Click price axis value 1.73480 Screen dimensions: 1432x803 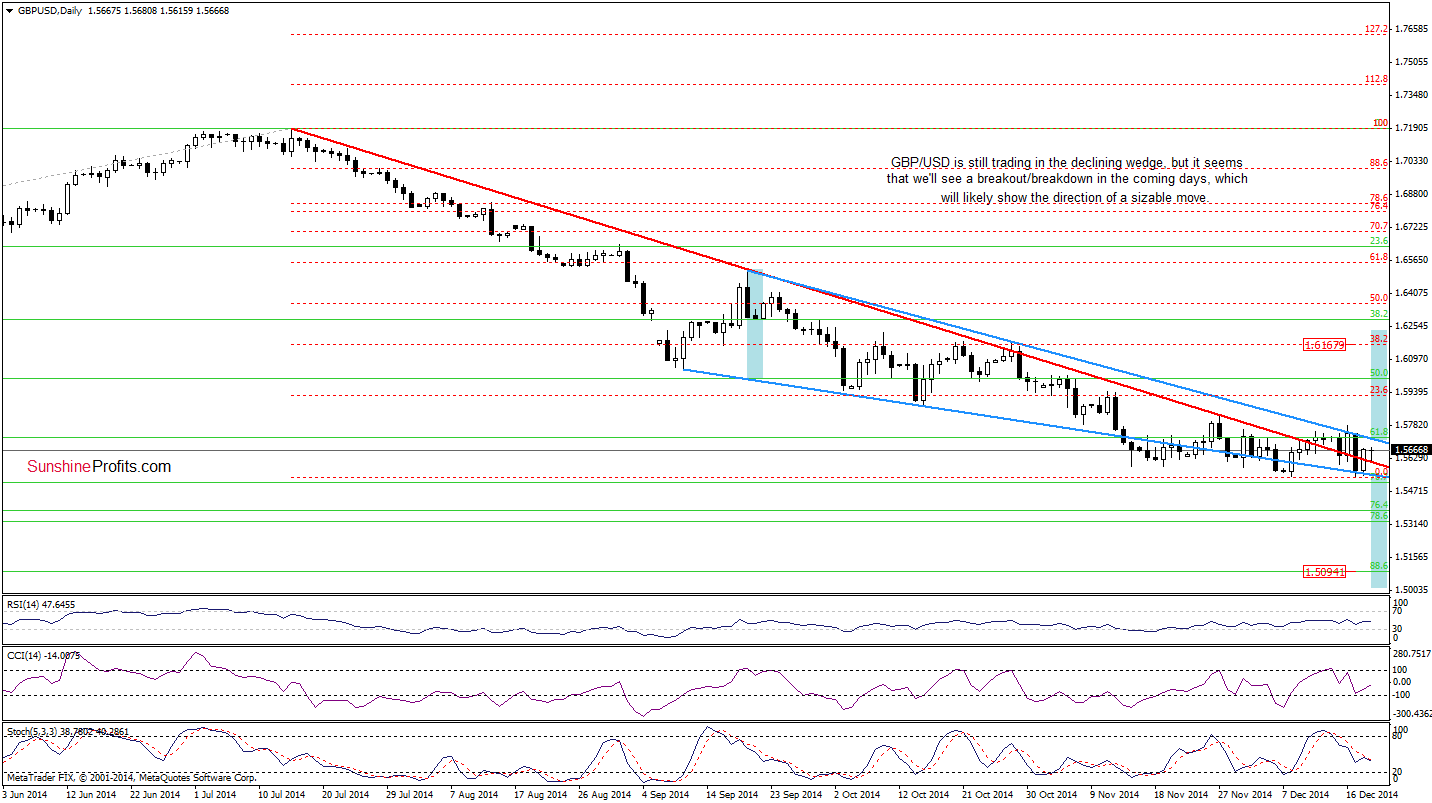point(1411,95)
